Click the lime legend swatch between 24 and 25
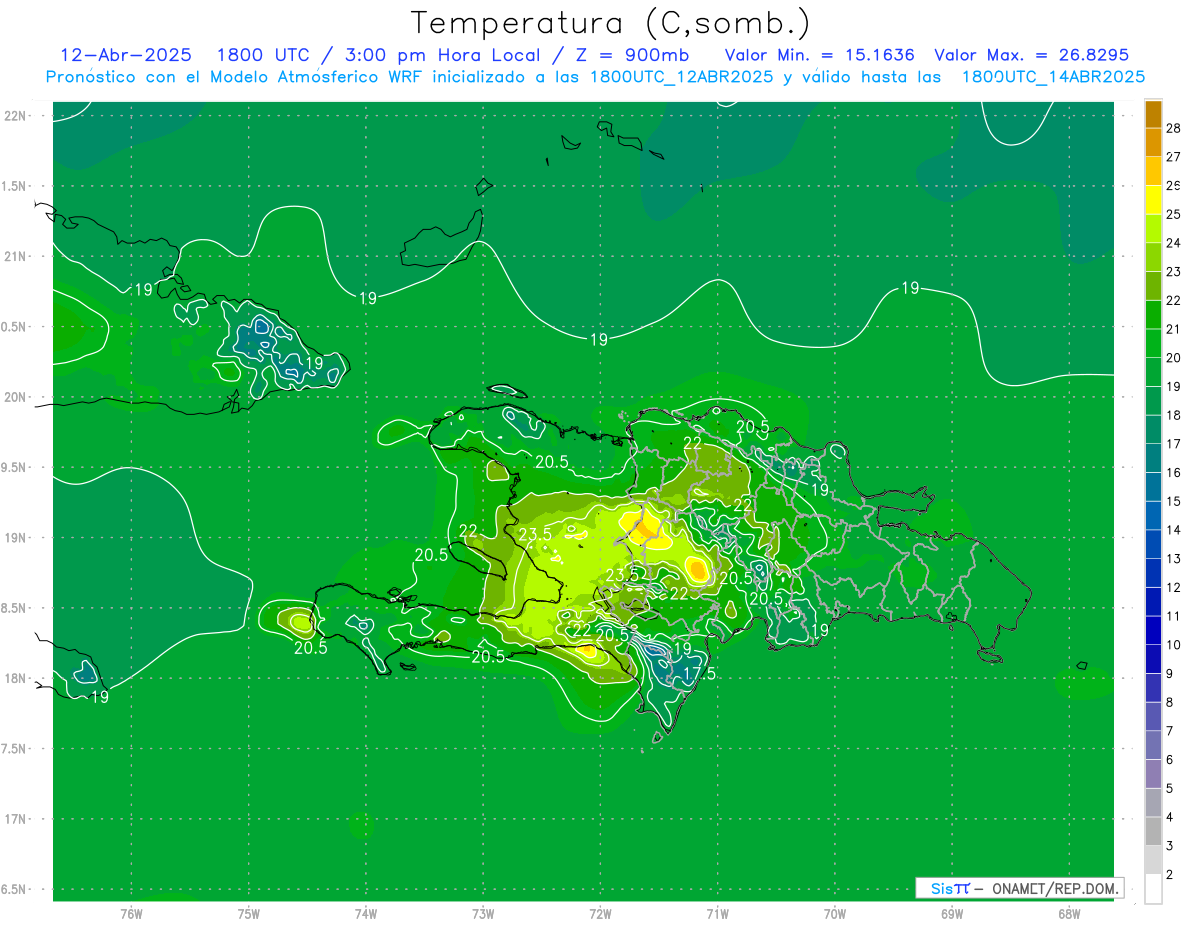This screenshot has width=1200, height=927. click(x=1153, y=229)
